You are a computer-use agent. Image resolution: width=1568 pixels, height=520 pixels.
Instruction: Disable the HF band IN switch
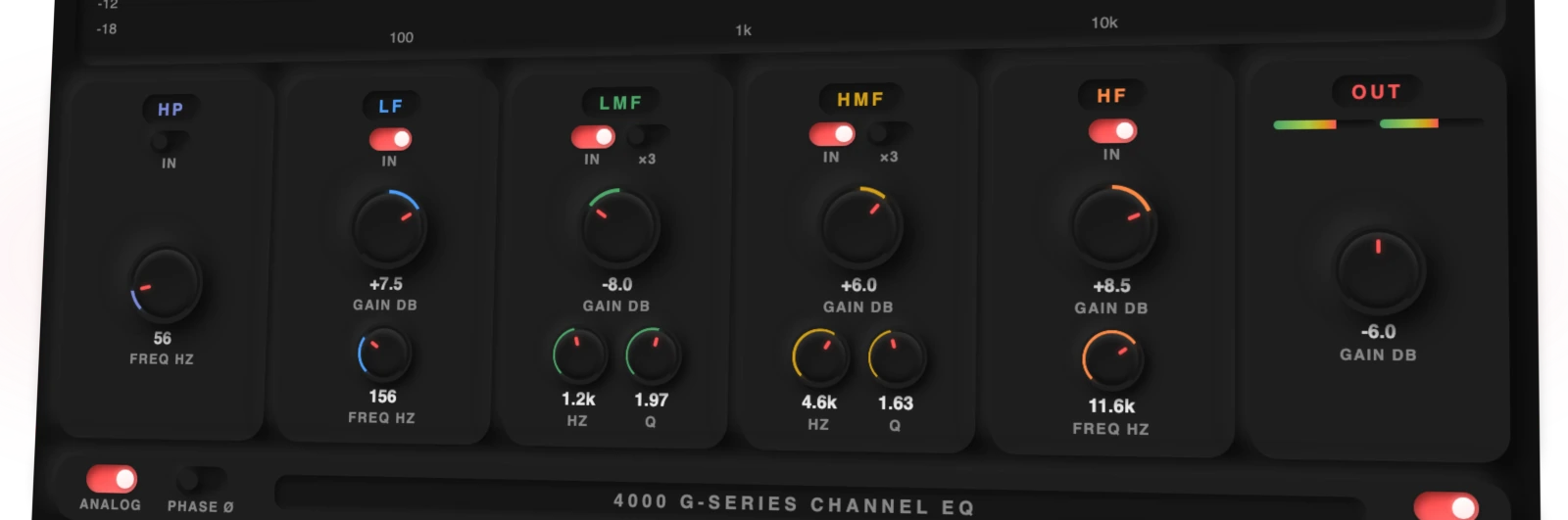(1112, 130)
